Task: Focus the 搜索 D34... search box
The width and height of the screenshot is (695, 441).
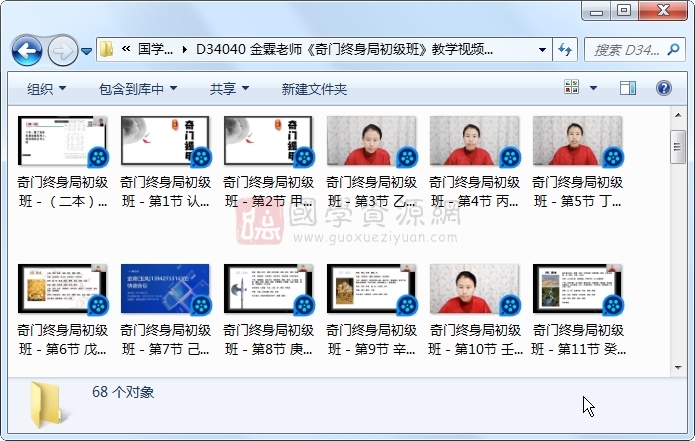Action: click(x=627, y=50)
